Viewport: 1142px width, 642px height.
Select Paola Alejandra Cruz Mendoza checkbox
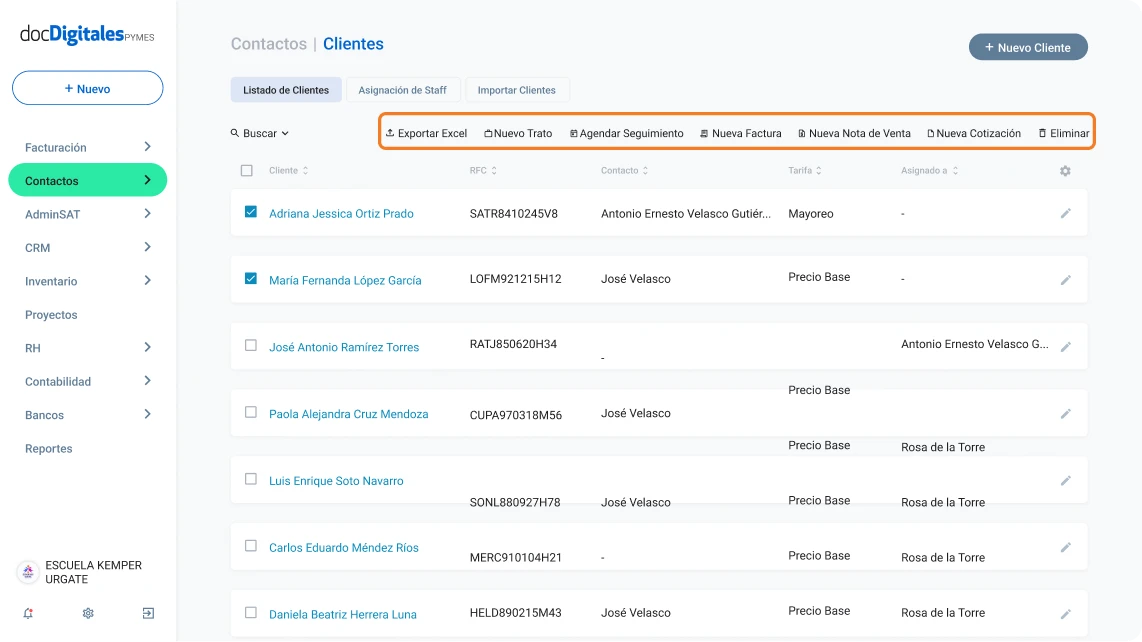tap(251, 412)
